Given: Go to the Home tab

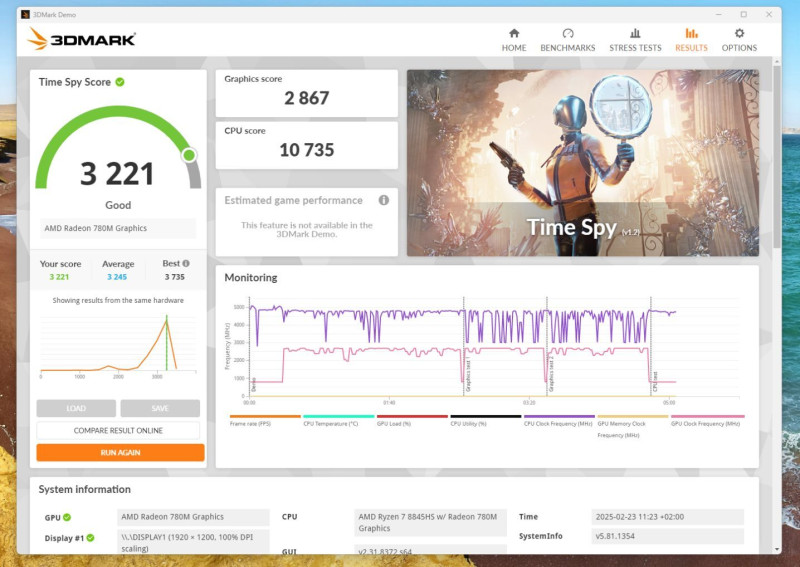Looking at the screenshot, I should 514,40.
